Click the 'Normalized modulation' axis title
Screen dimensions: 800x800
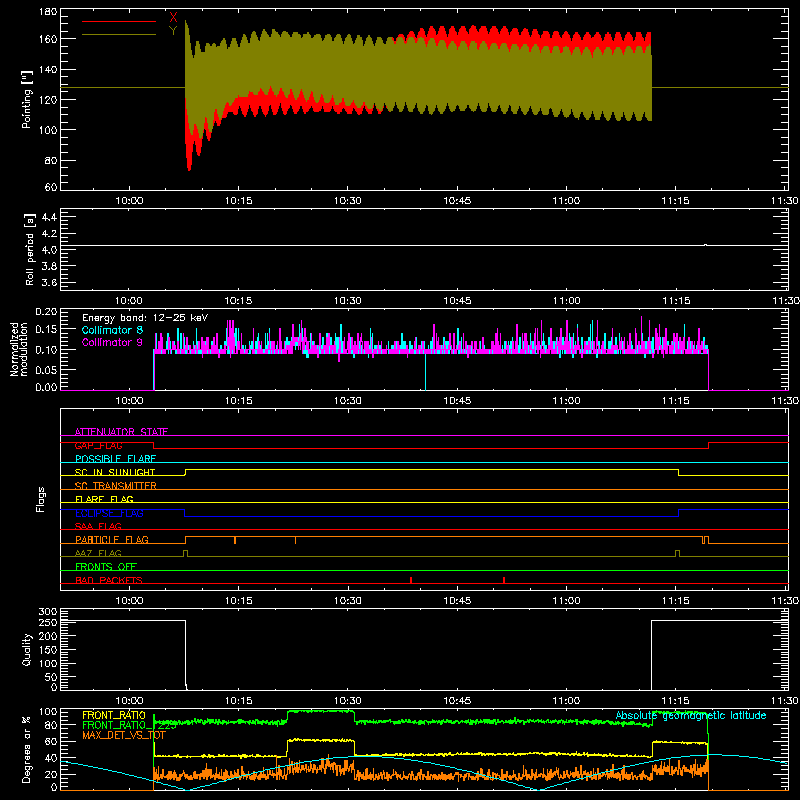coord(19,349)
